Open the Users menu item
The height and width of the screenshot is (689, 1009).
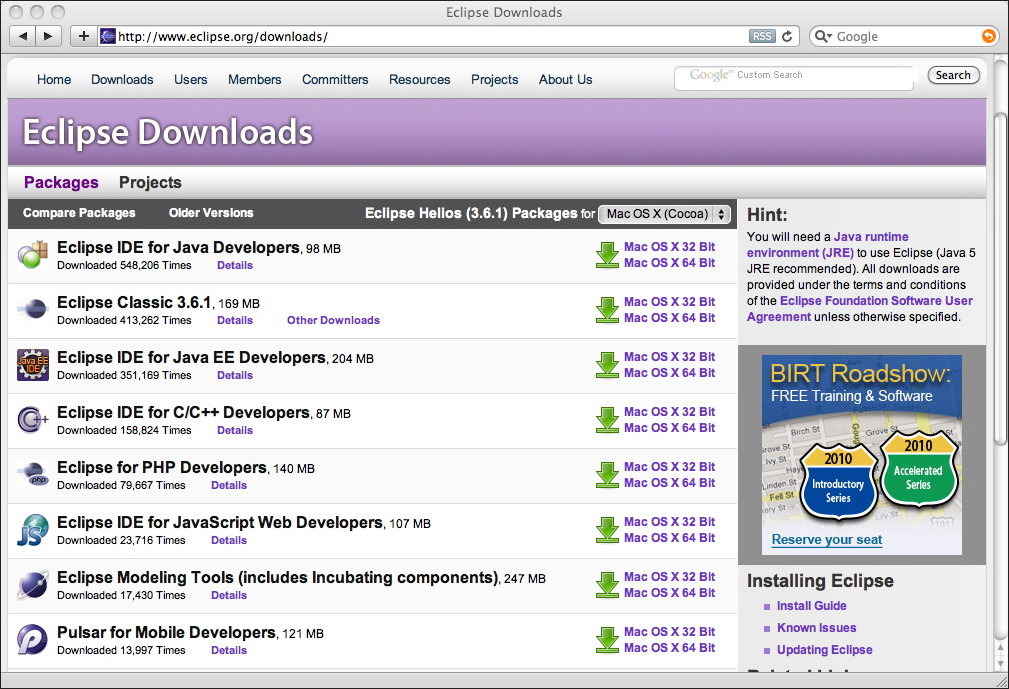point(190,79)
